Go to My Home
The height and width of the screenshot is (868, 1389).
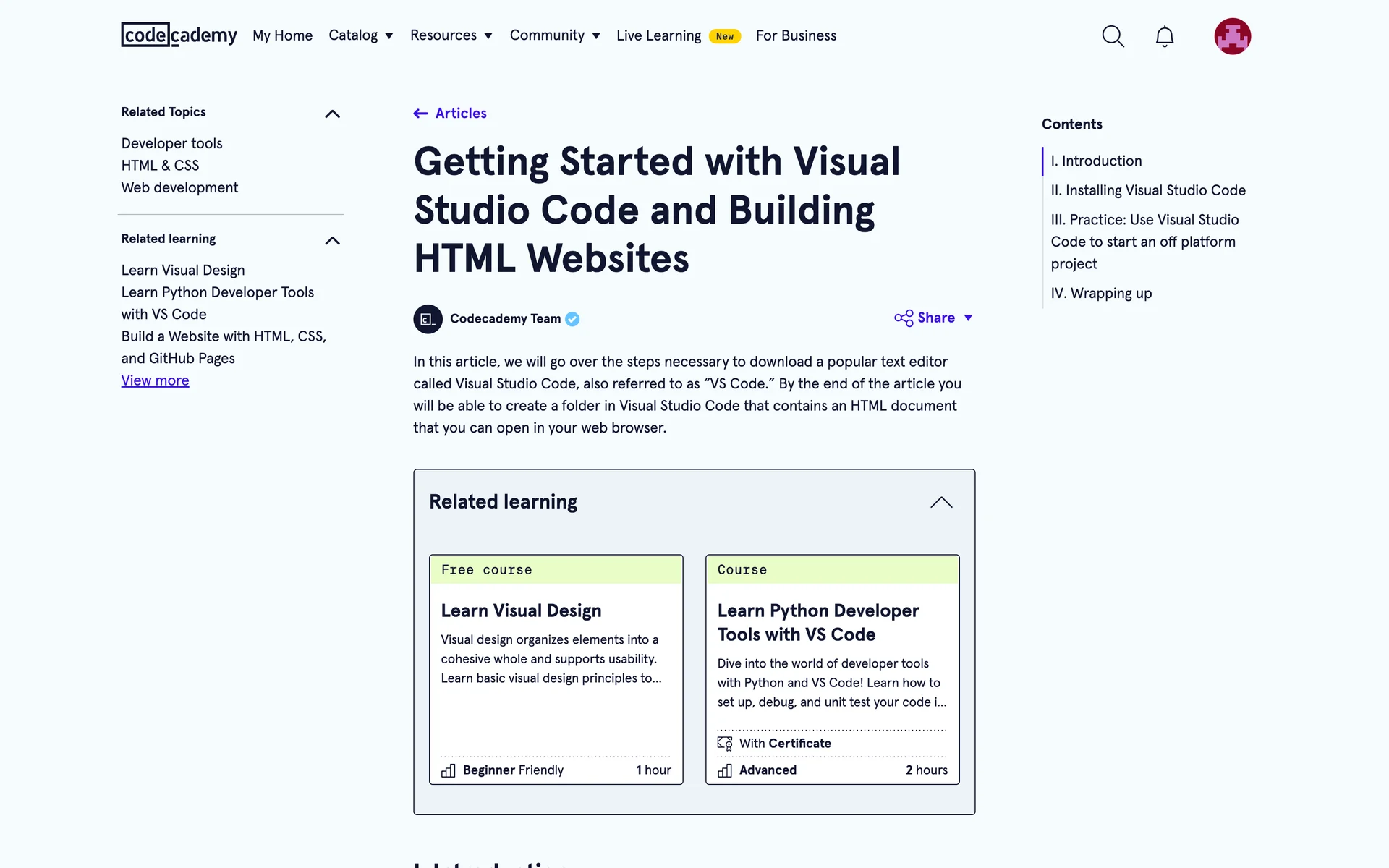[282, 35]
